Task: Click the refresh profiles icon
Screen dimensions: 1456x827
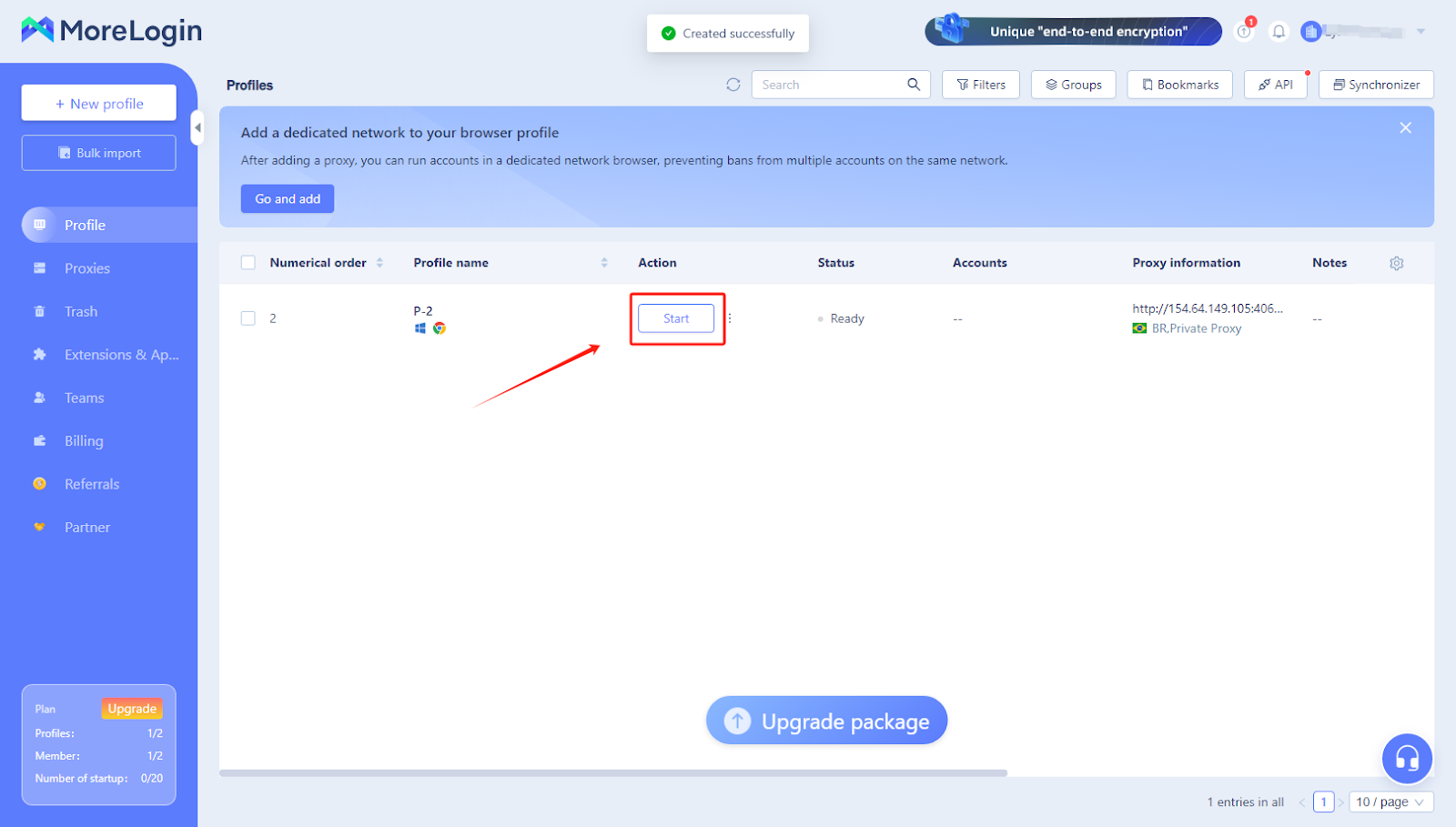Action: [733, 85]
